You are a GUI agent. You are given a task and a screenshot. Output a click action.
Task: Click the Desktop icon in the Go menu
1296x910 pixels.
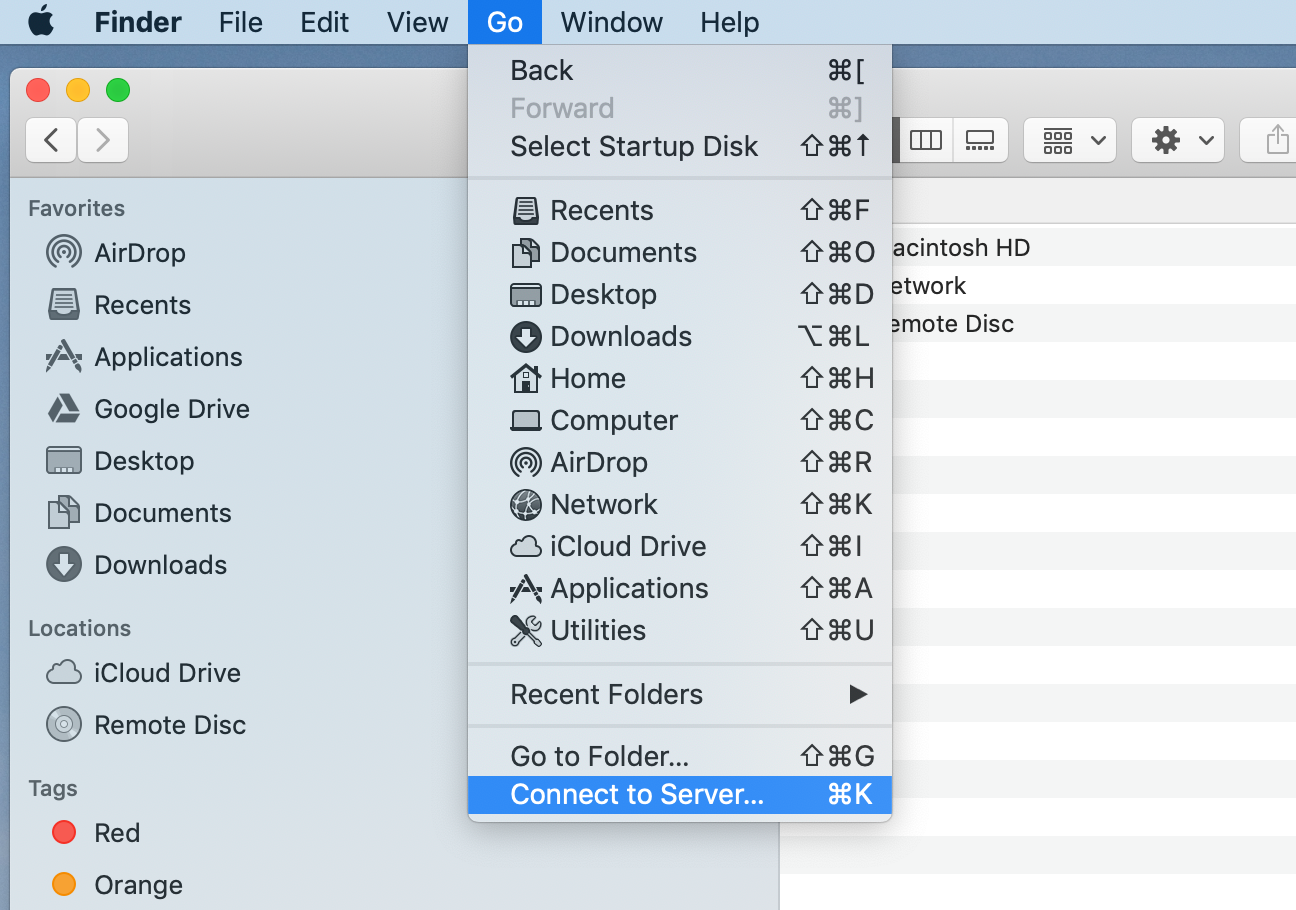[526, 294]
